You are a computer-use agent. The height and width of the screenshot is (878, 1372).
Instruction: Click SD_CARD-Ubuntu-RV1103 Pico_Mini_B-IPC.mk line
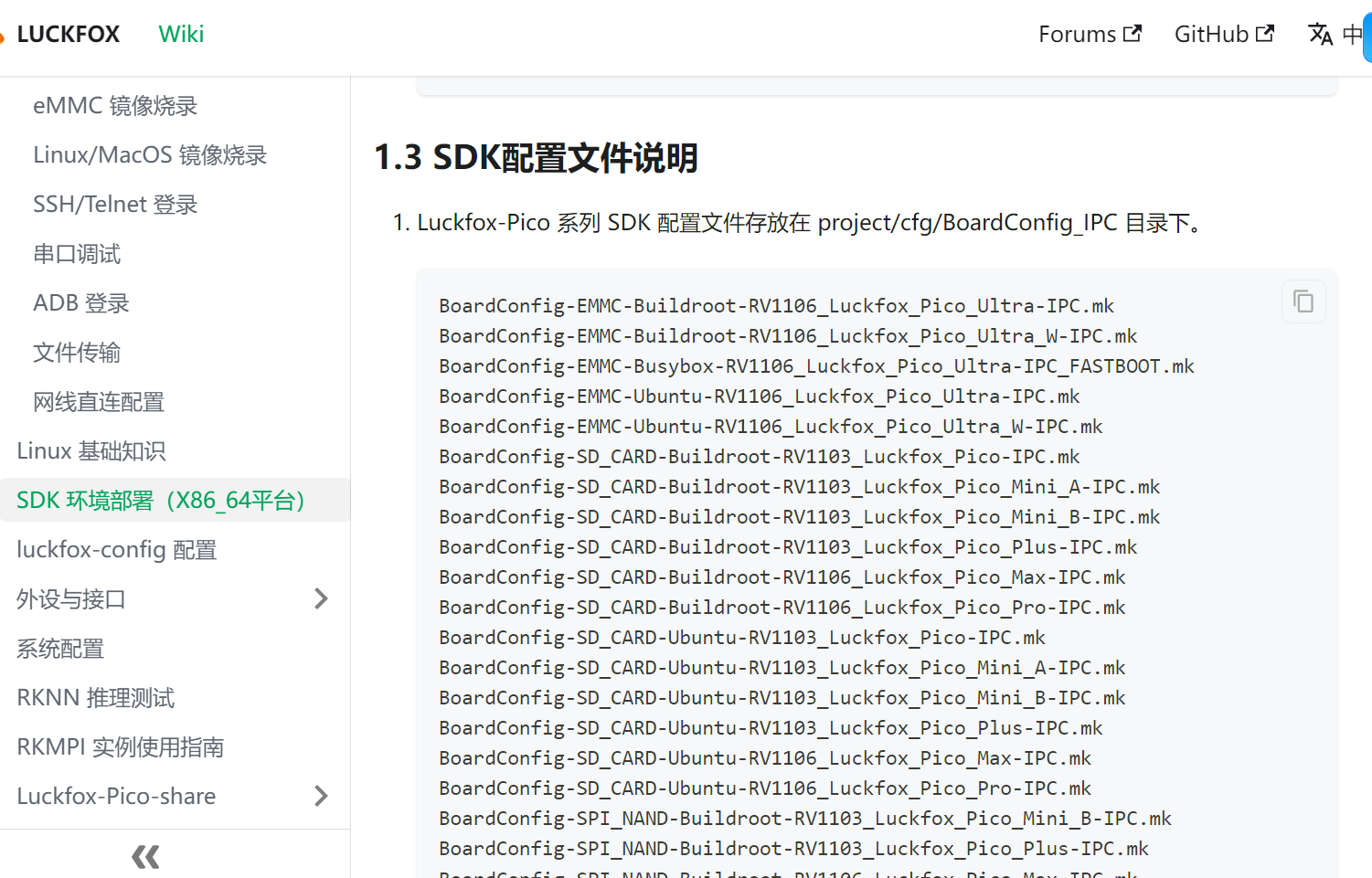click(x=782, y=698)
